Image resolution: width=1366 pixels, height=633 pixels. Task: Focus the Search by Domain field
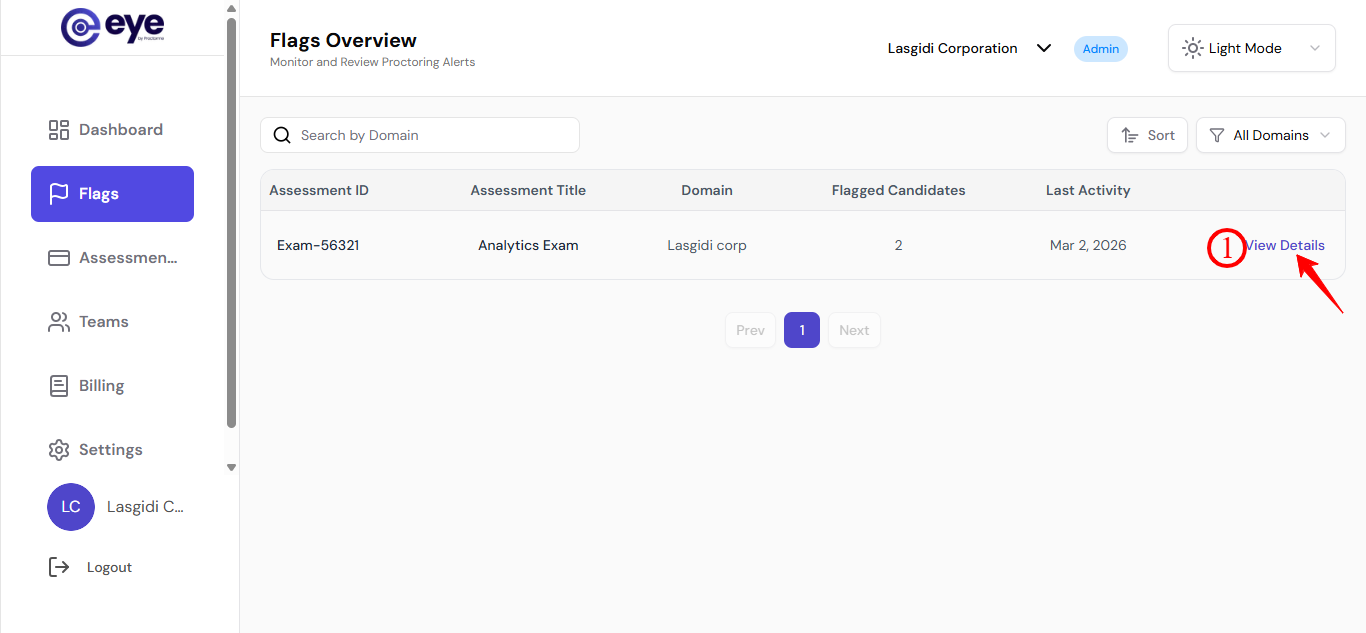[420, 135]
